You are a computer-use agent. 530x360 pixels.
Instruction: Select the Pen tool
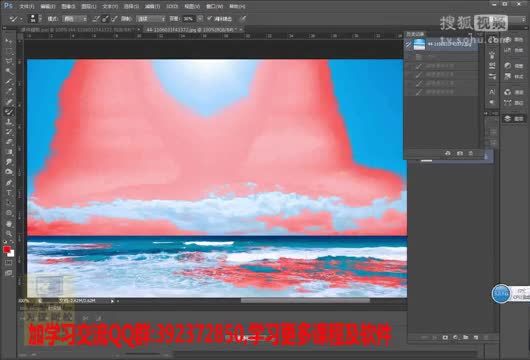click(x=8, y=183)
